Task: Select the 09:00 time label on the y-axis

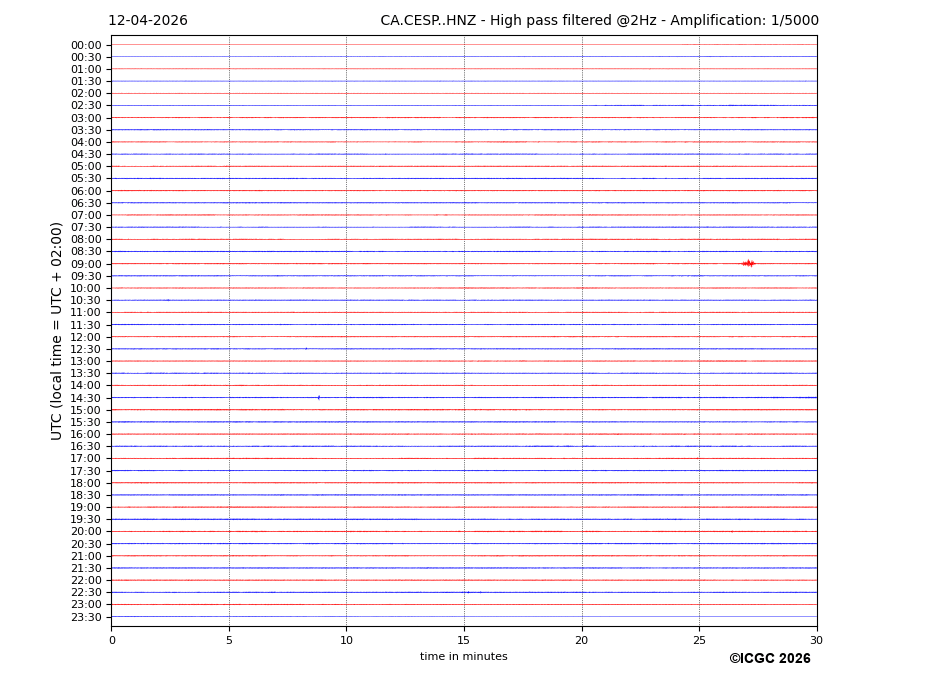Action: point(86,264)
